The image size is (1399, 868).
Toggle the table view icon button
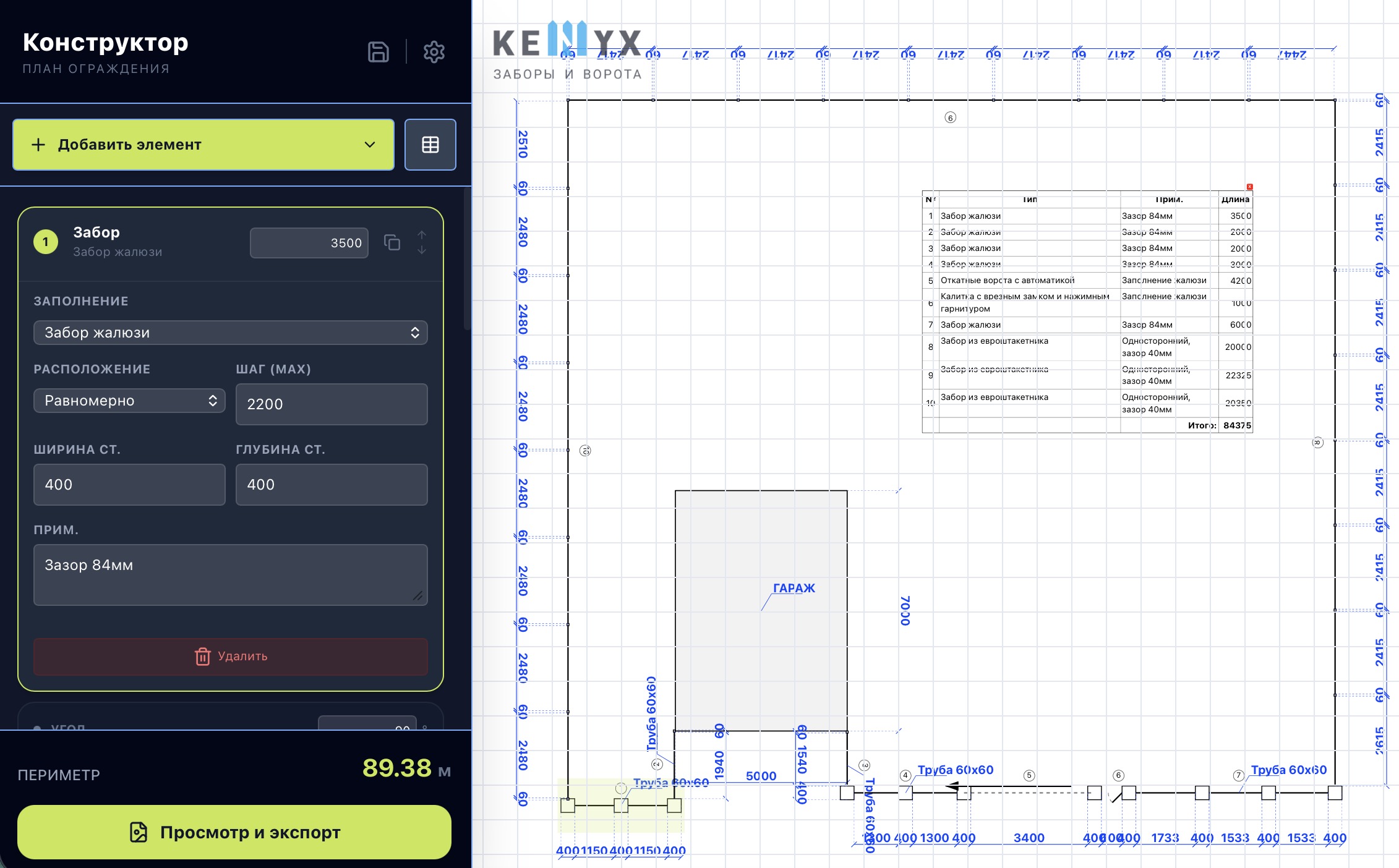coord(430,145)
